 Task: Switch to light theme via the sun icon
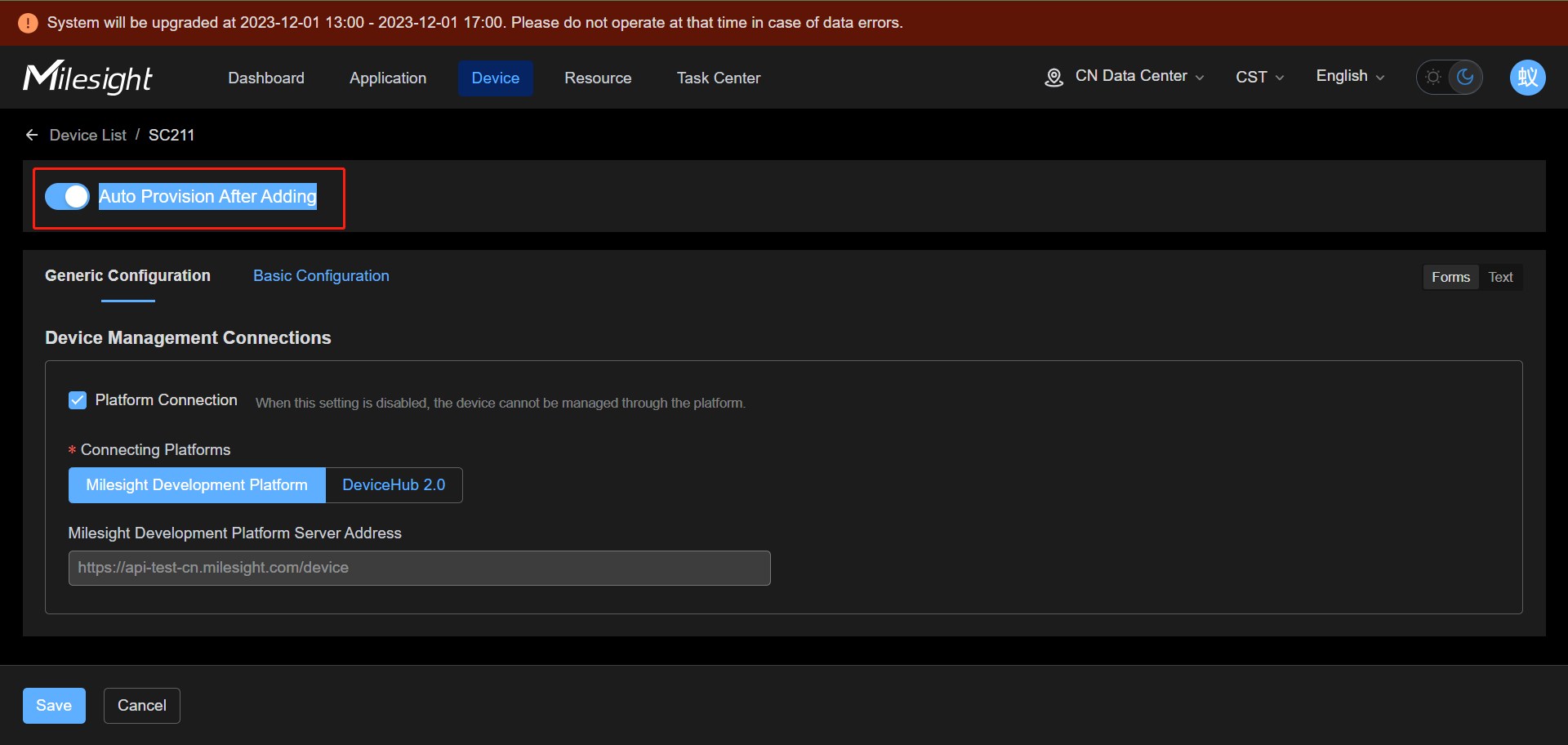(1433, 78)
